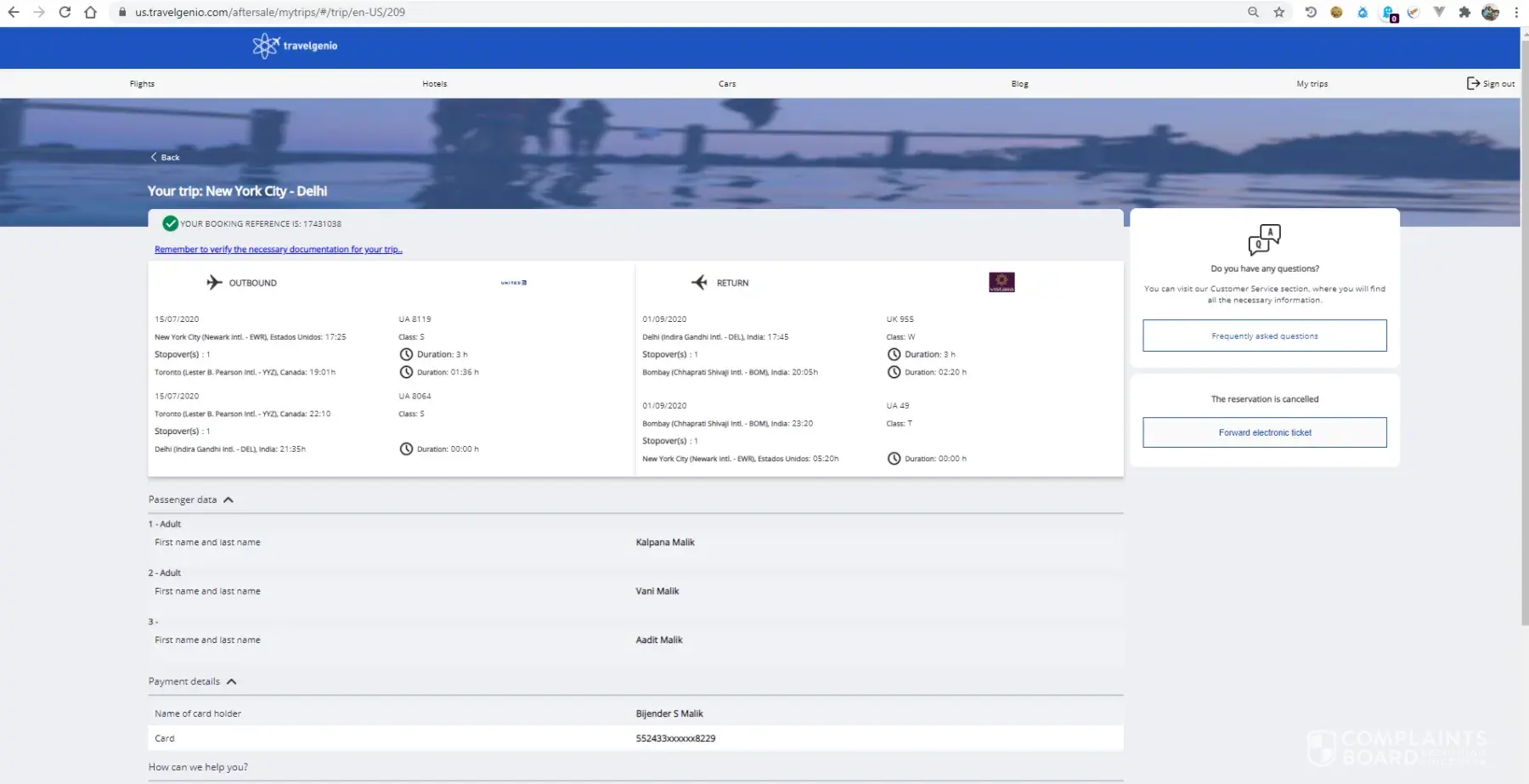
Task: Open the Hotels section
Action: [434, 84]
